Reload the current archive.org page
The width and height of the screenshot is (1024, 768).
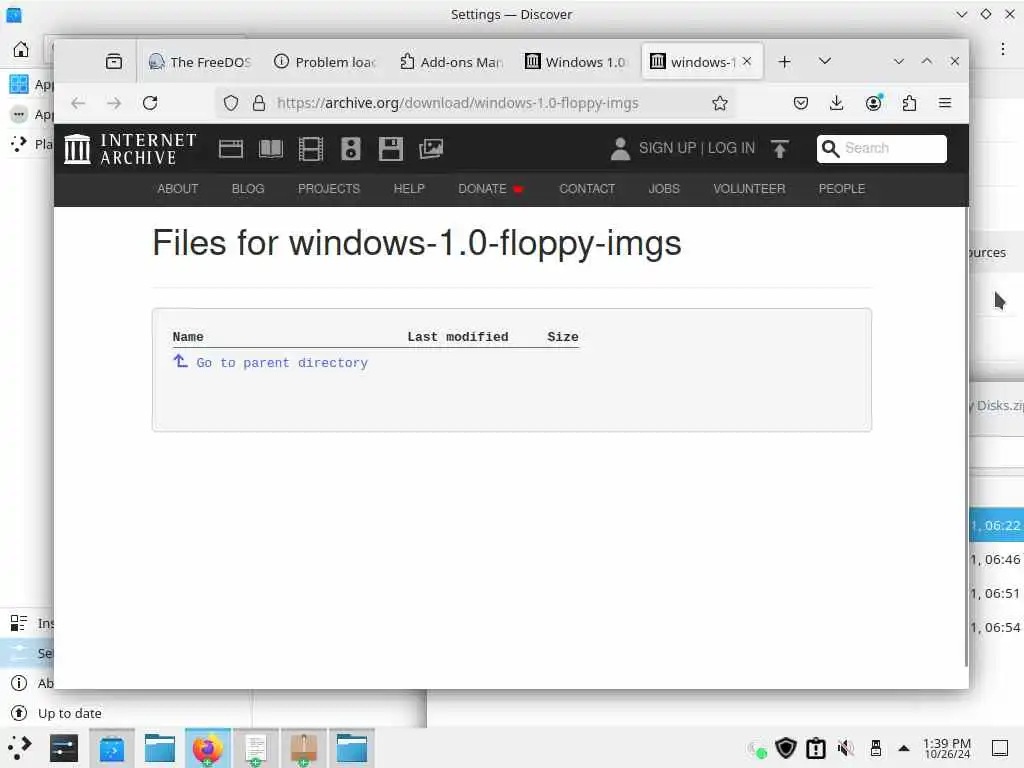tap(150, 103)
